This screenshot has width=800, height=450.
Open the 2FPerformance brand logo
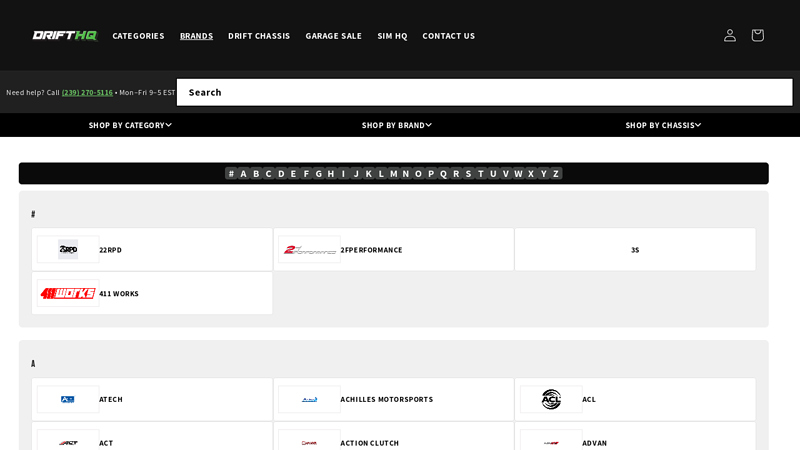309,249
